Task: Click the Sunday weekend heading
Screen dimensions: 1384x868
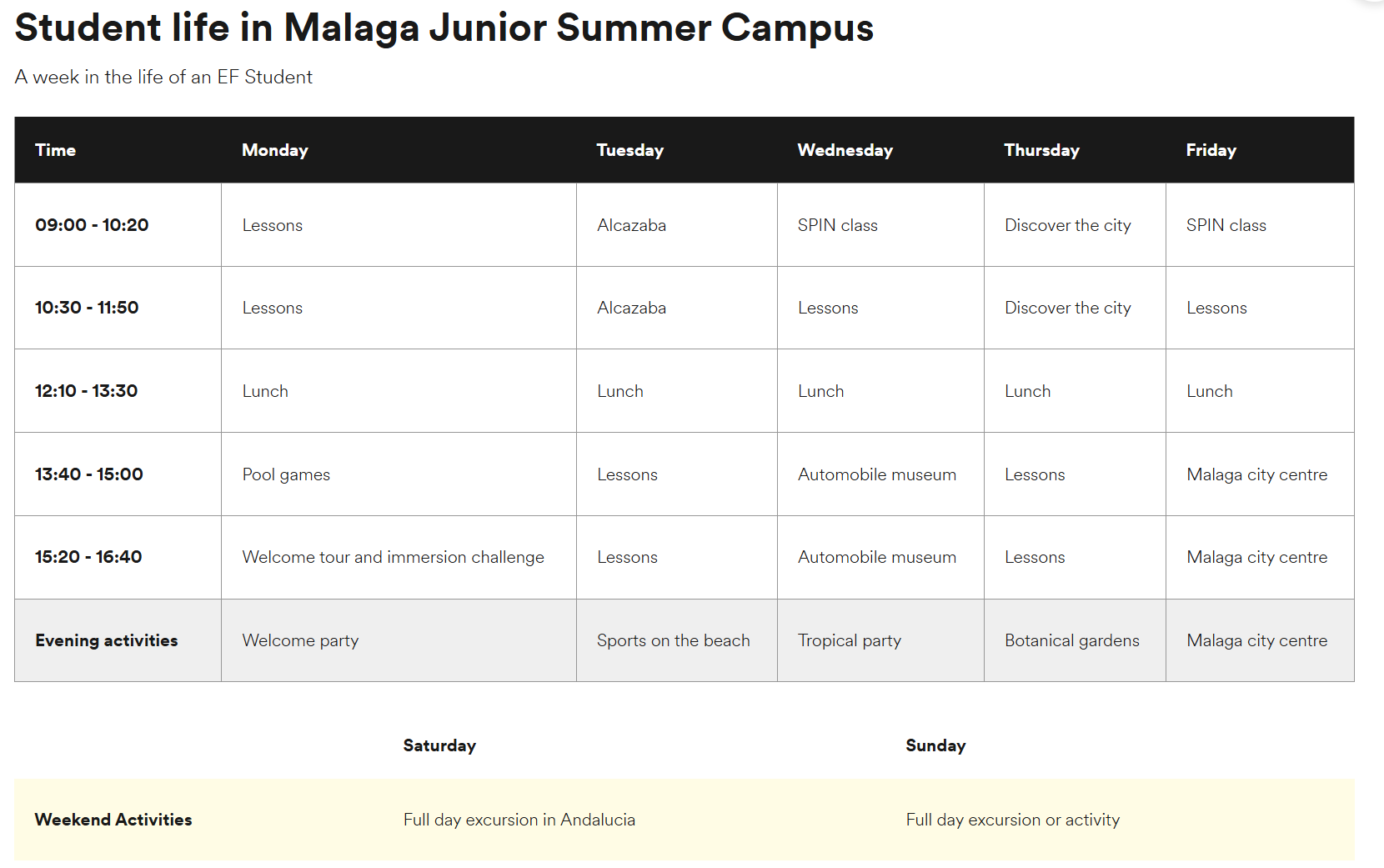Action: pyautogui.click(x=935, y=745)
